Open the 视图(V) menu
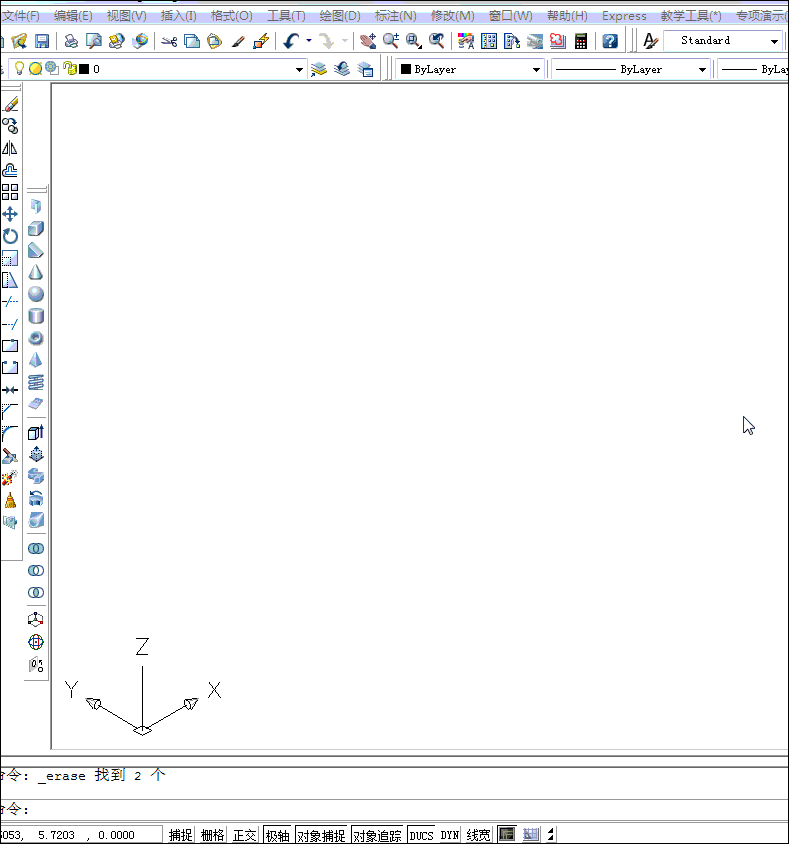 point(126,16)
